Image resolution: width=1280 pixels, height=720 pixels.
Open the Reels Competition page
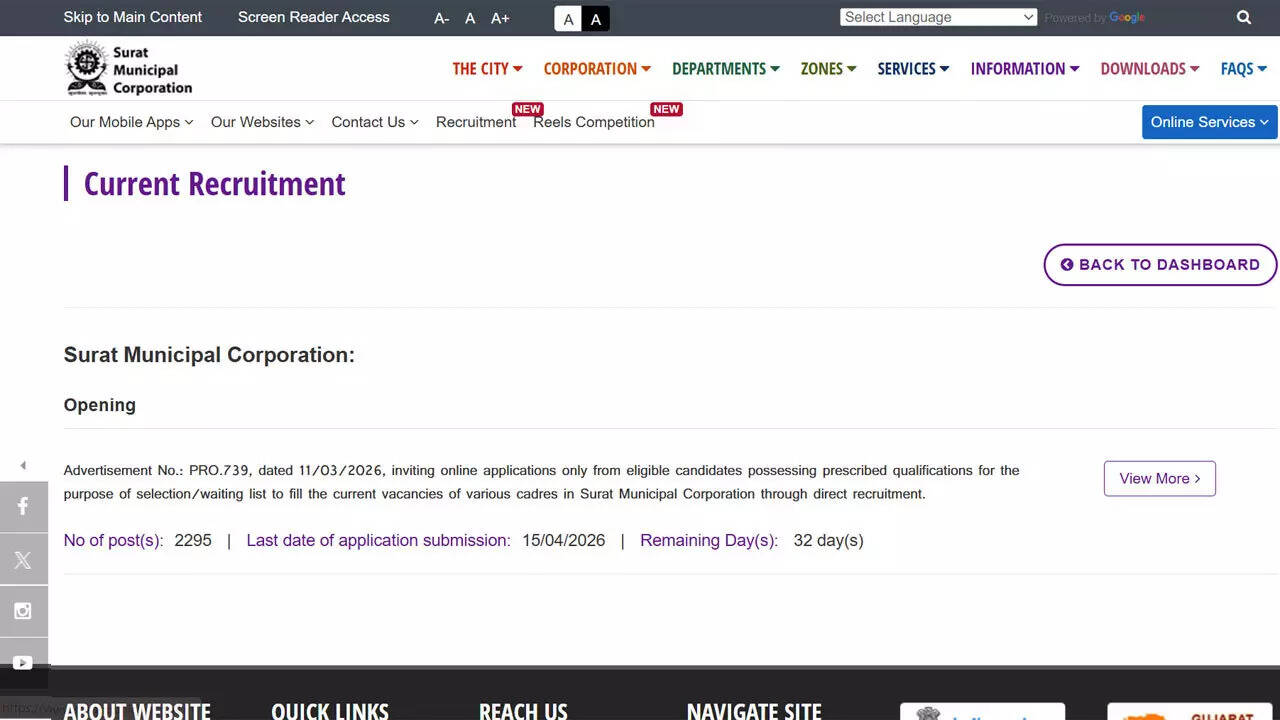593,121
